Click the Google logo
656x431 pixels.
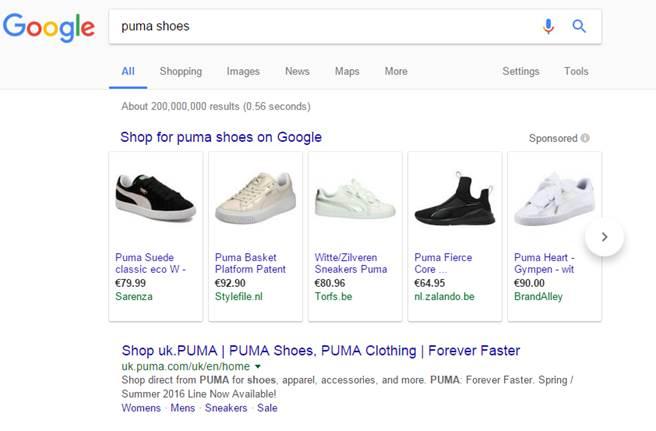(x=48, y=27)
